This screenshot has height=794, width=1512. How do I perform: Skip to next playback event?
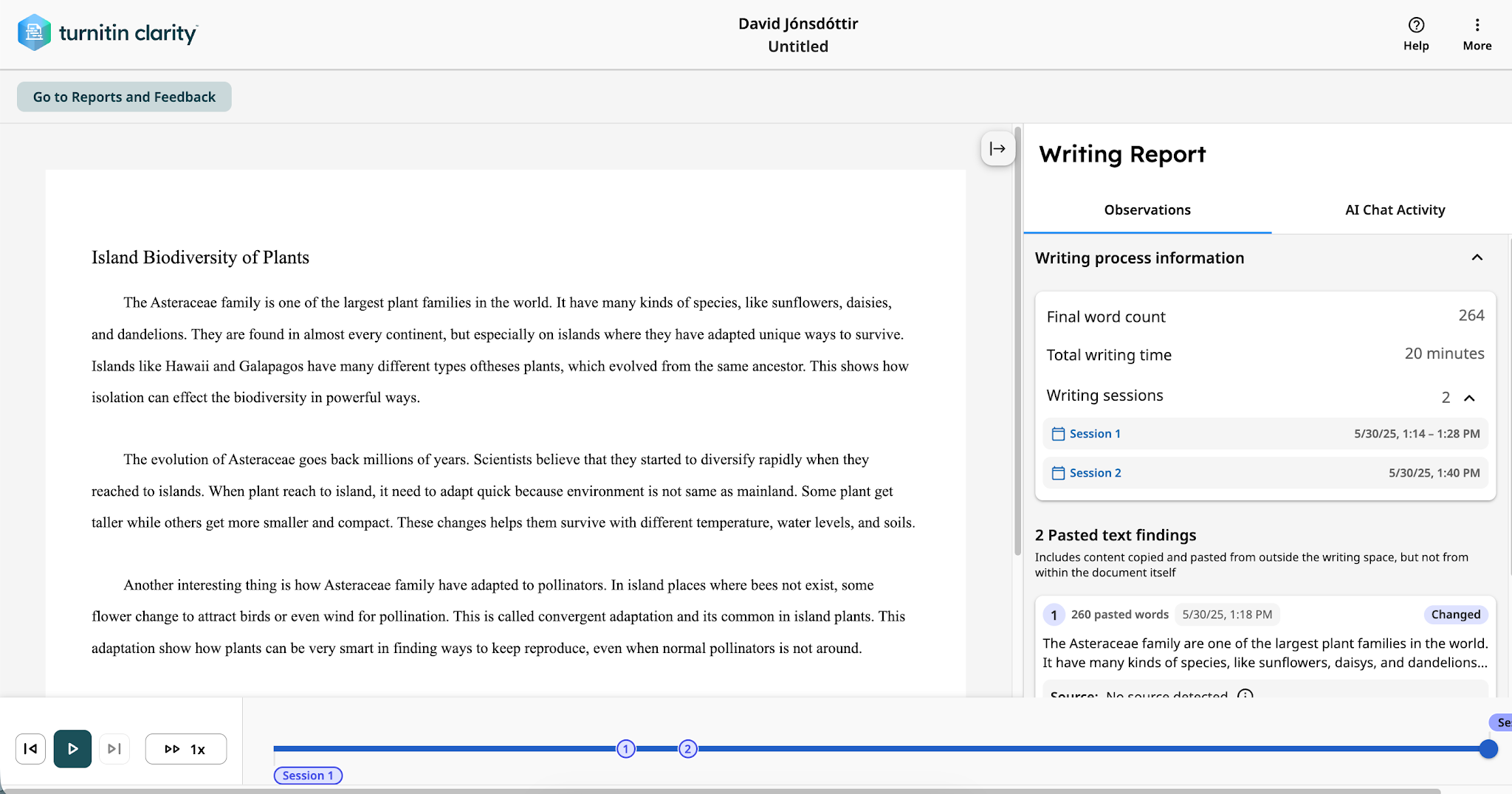[114, 749]
